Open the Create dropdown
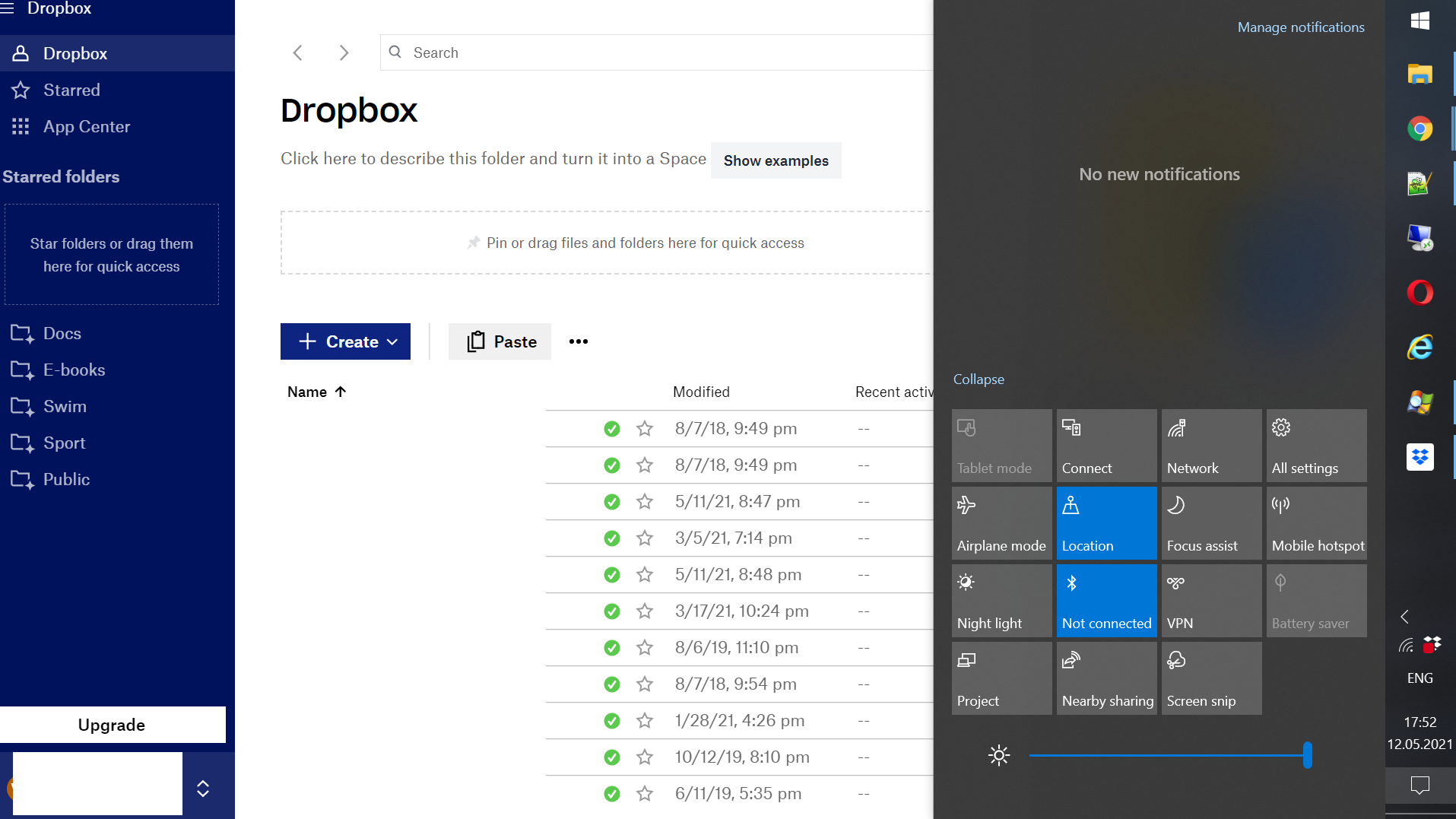Image resolution: width=1456 pixels, height=819 pixels. (345, 341)
